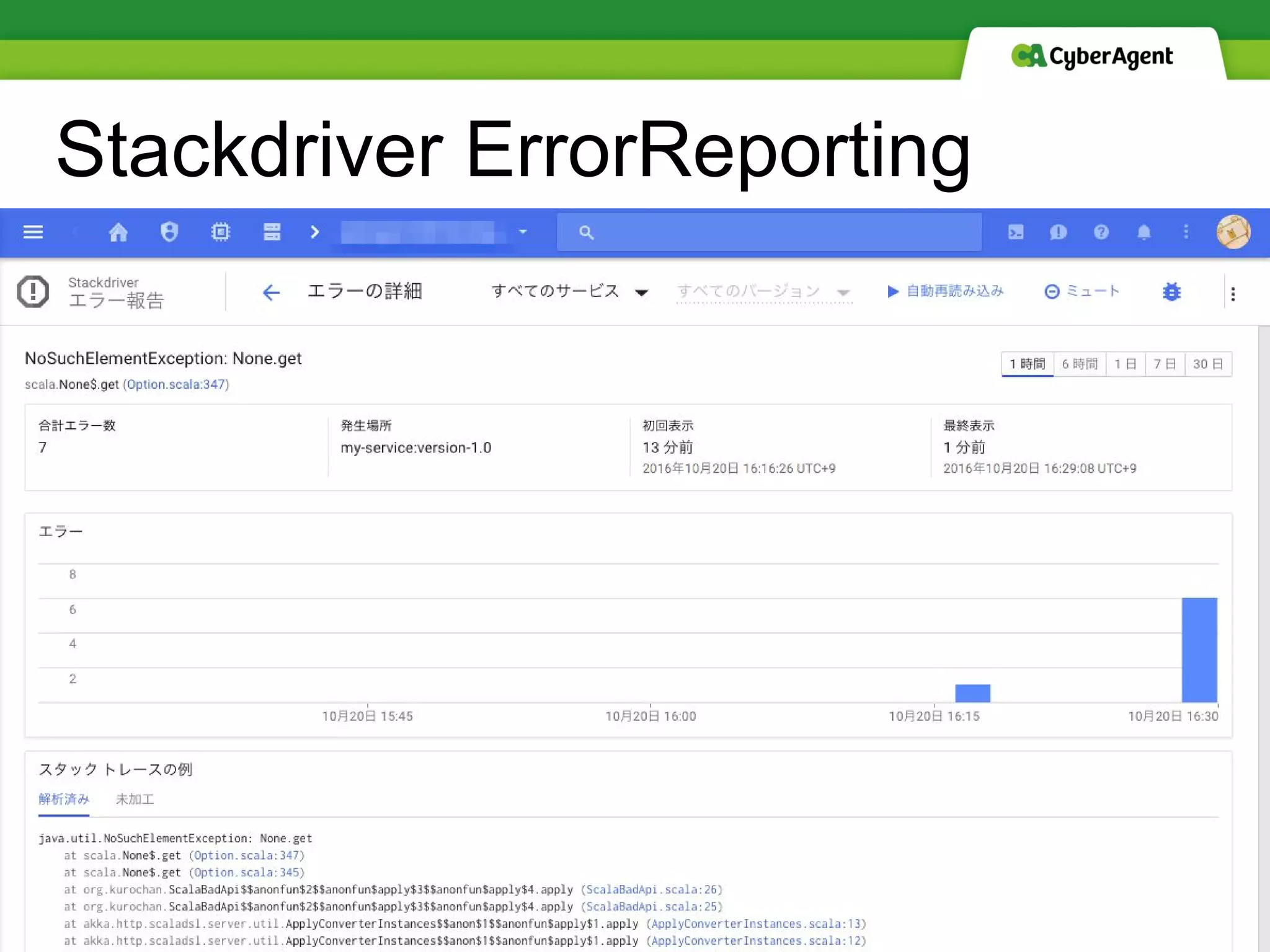Open the help question mark icon
Screen dimensions: 1270x952
(1101, 232)
